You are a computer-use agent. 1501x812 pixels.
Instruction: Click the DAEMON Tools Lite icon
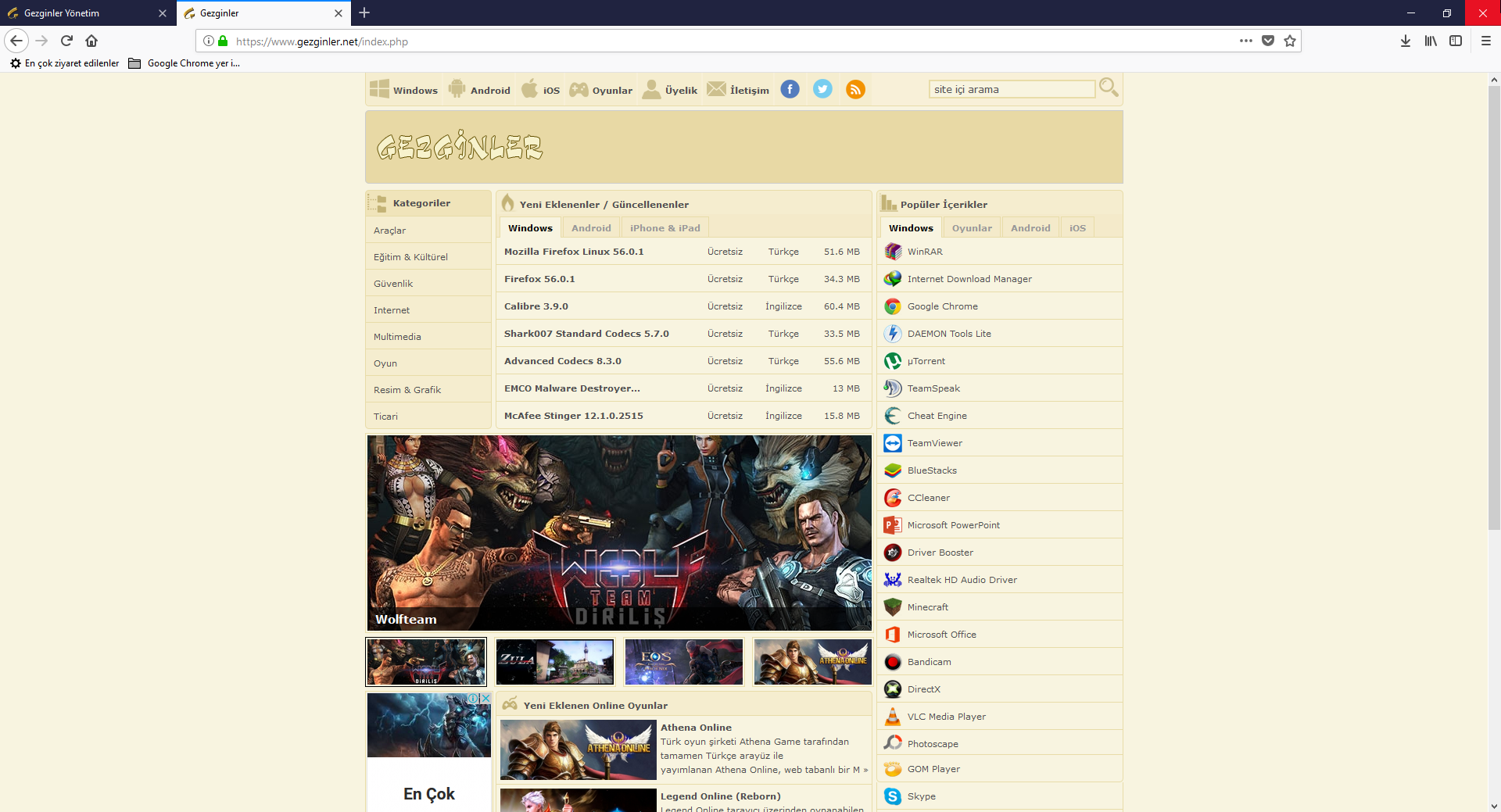click(893, 334)
